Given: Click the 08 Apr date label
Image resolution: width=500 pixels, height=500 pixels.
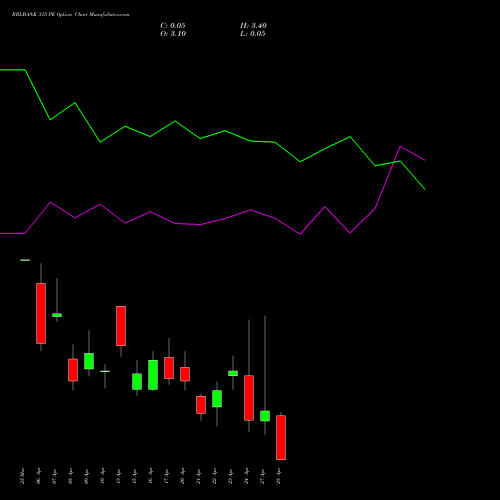Looking at the screenshot, I should (x=70, y=476).
